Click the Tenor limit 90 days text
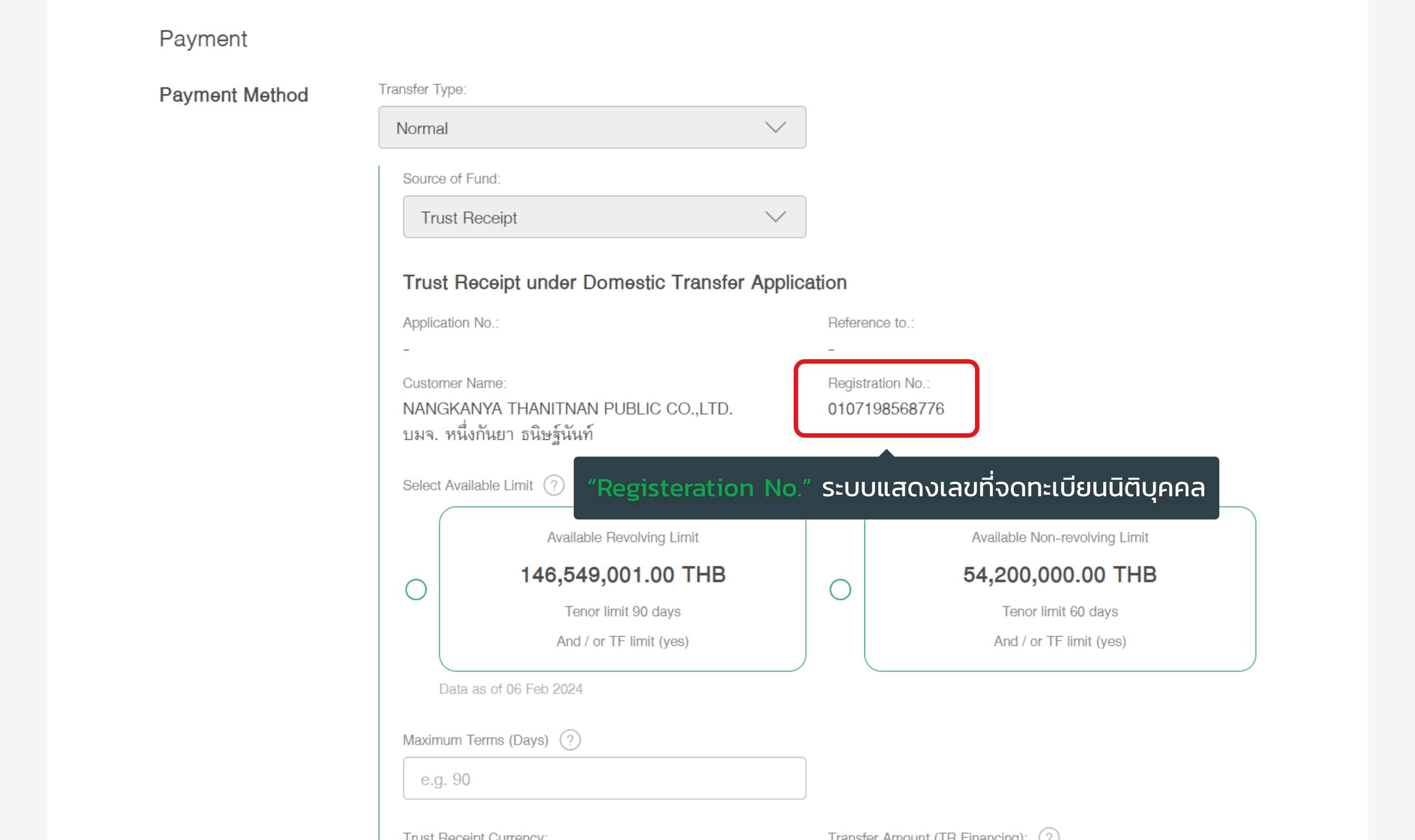This screenshot has height=840, width=1415. click(622, 611)
